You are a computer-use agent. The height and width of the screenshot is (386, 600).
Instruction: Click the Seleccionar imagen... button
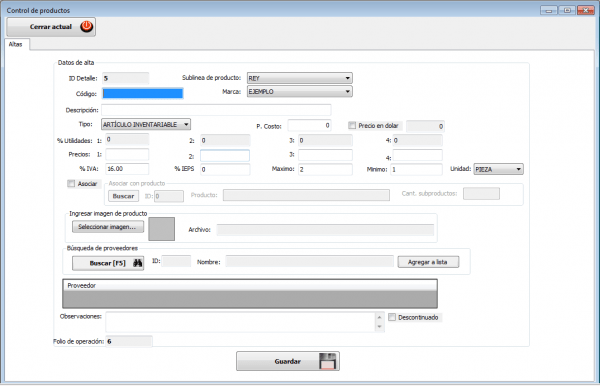point(108,226)
